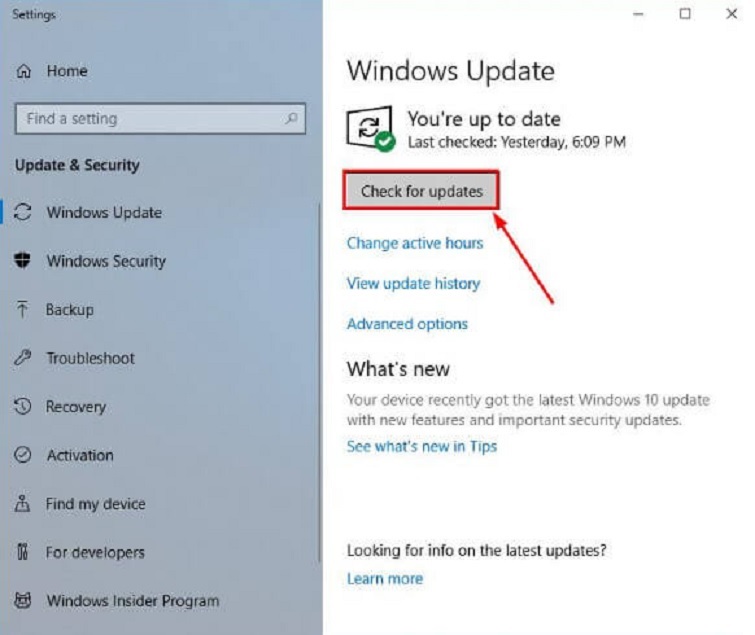755x635 pixels.
Task: Open the Change active hours link
Action: [x=415, y=243]
